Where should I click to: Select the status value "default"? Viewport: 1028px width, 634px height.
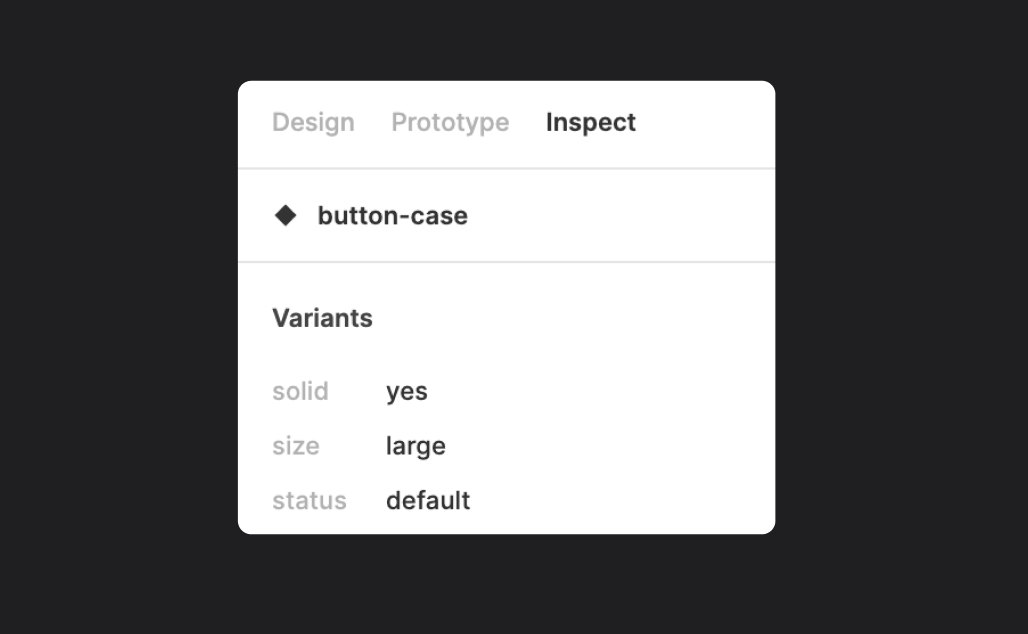pyautogui.click(x=428, y=500)
